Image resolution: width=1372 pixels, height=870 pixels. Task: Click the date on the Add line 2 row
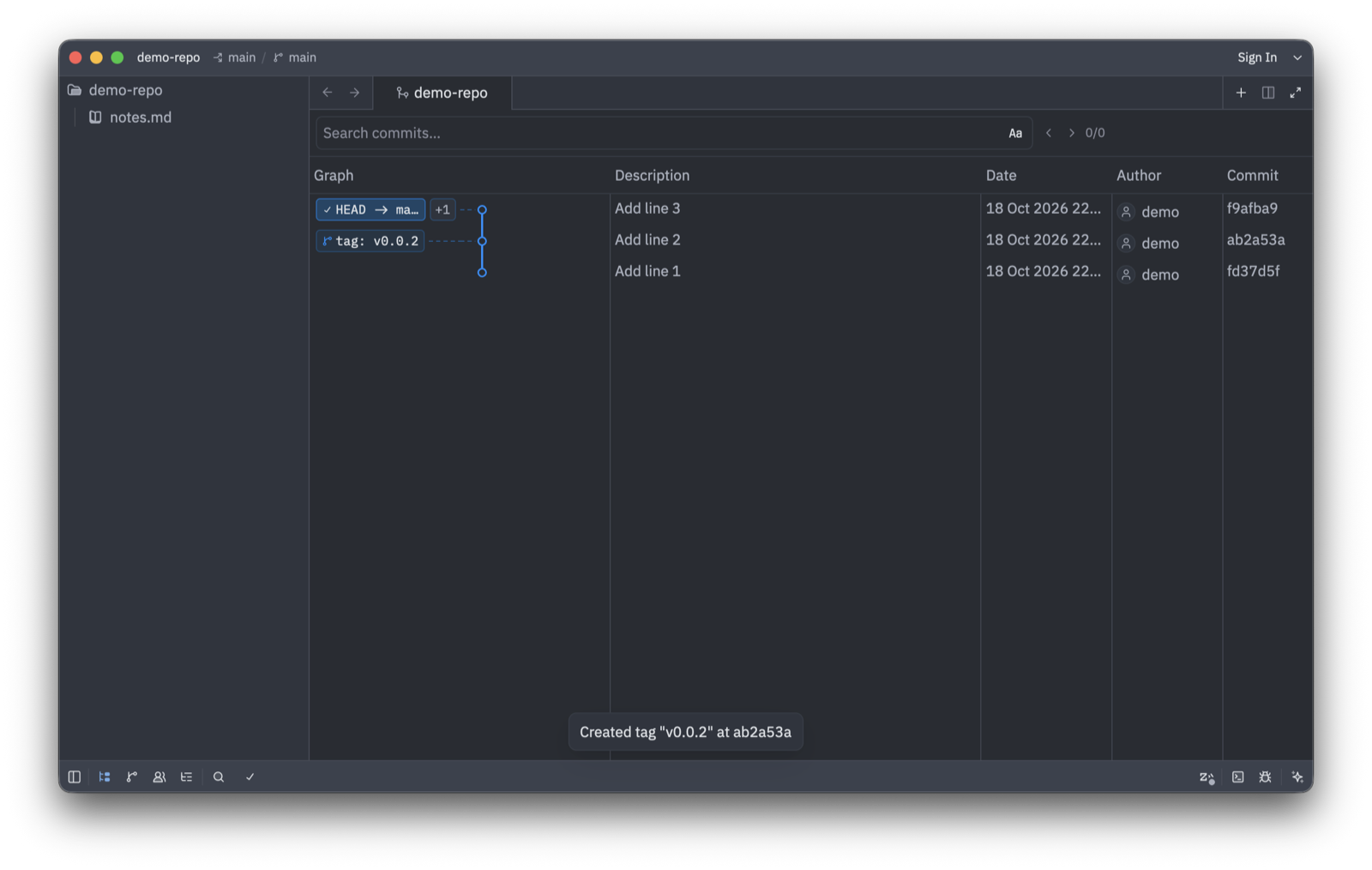(x=1043, y=239)
